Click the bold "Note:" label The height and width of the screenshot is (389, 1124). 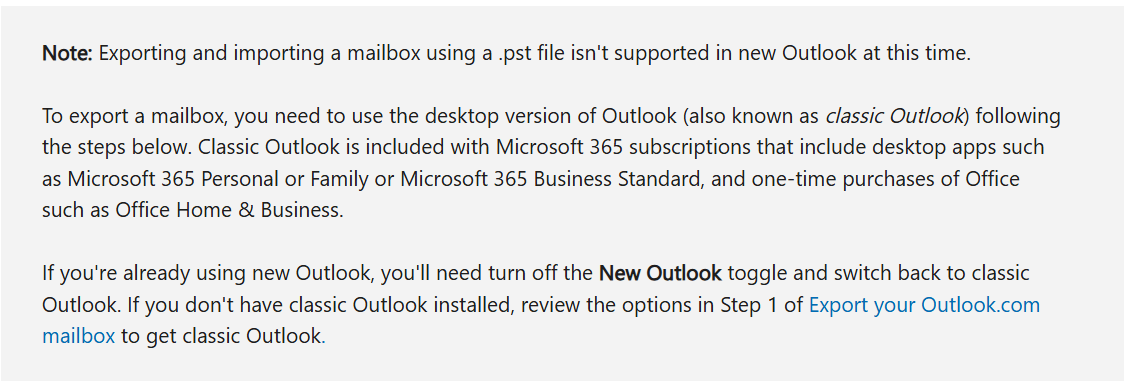(67, 53)
